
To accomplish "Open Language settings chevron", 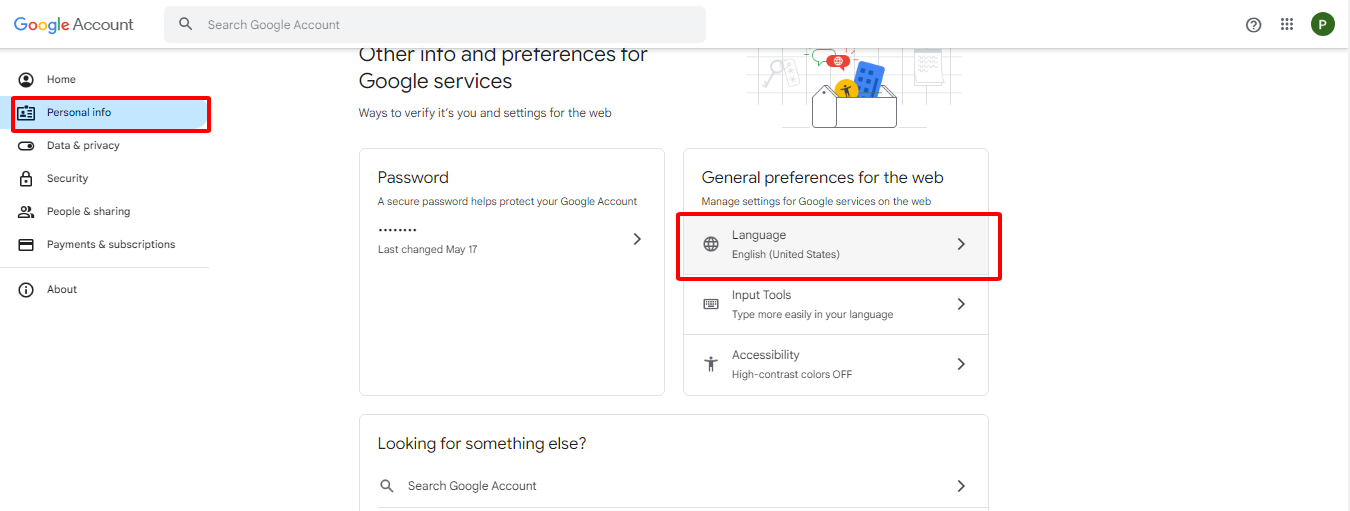I will [961, 244].
